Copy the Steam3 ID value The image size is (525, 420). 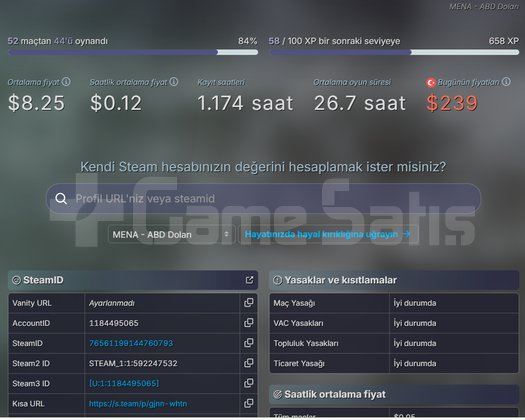pyautogui.click(x=248, y=383)
